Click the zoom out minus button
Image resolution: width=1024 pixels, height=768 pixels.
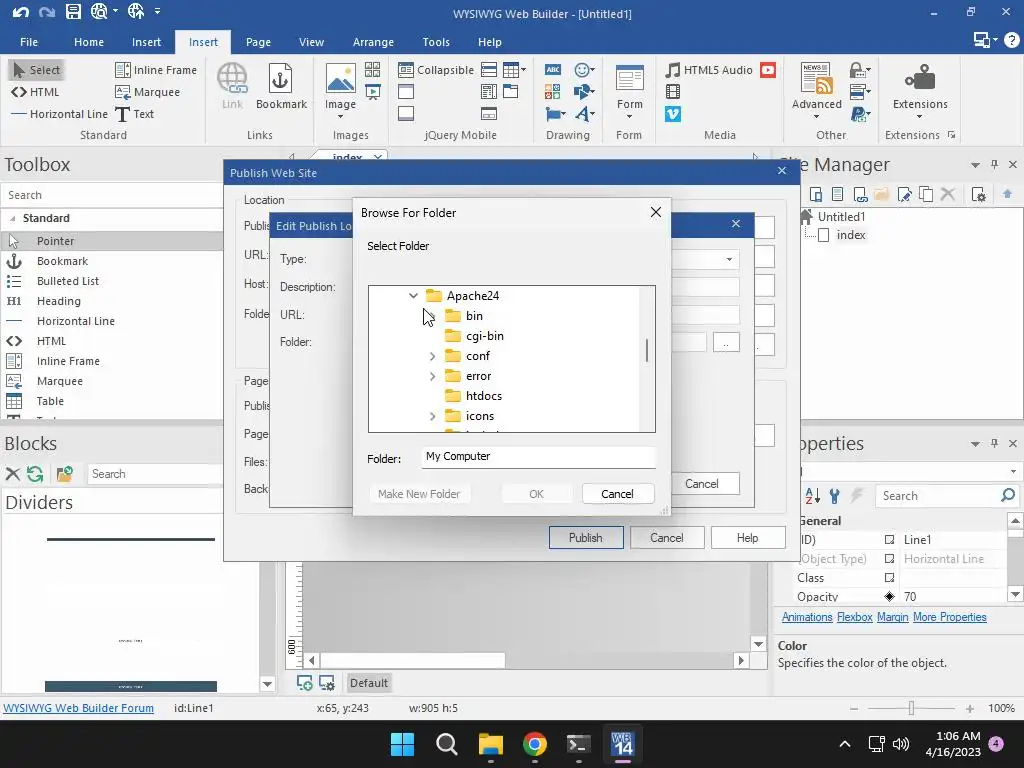(854, 709)
